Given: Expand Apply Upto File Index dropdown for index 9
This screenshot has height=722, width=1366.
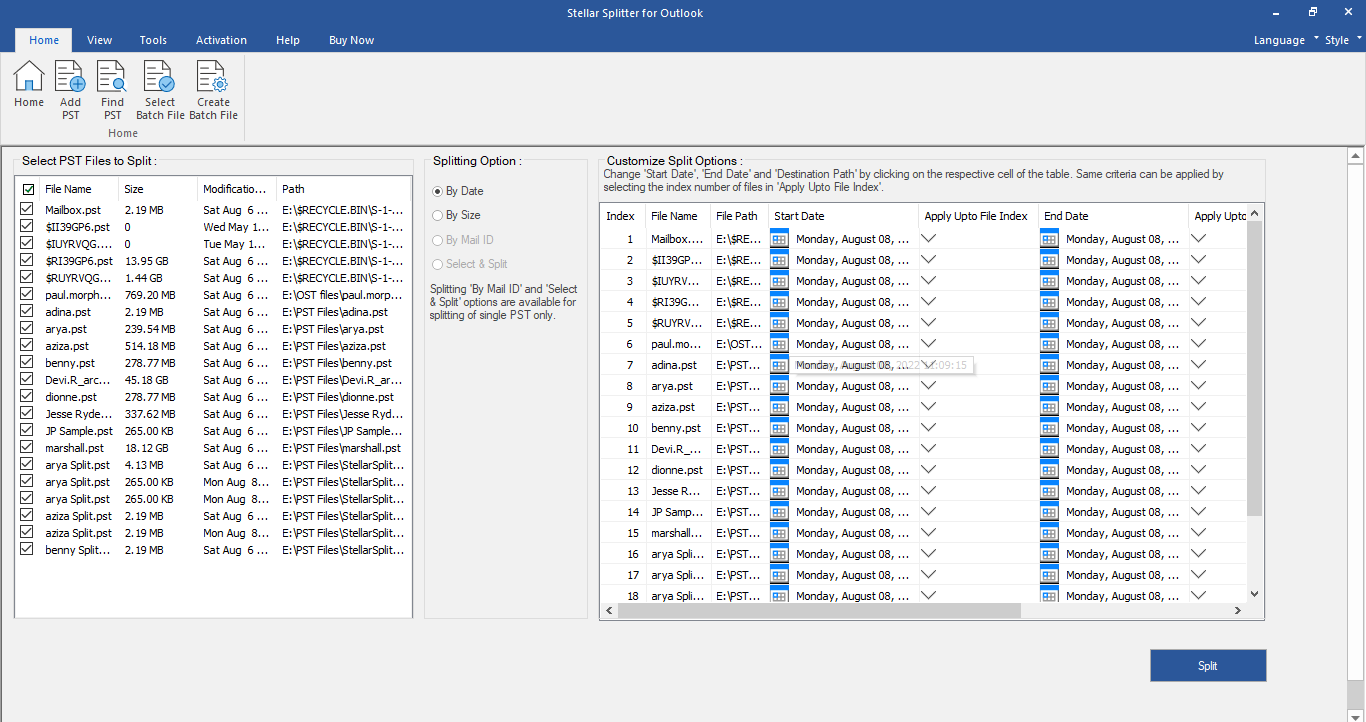Looking at the screenshot, I should point(928,407).
